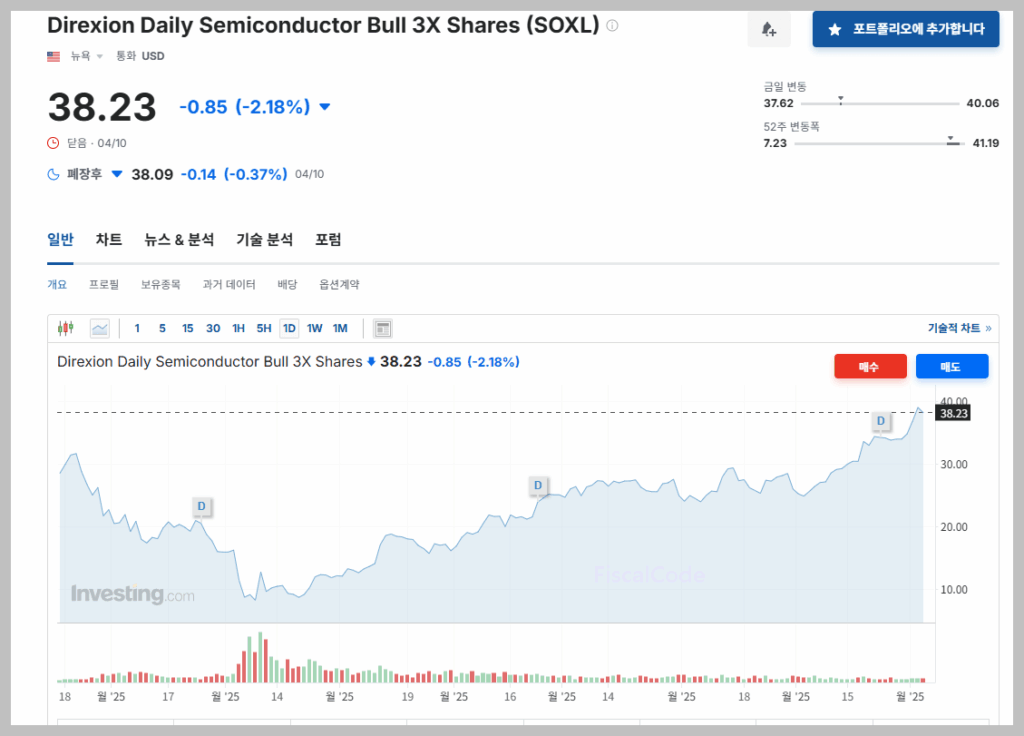Switch to the 기술 분석 tab

pos(264,239)
